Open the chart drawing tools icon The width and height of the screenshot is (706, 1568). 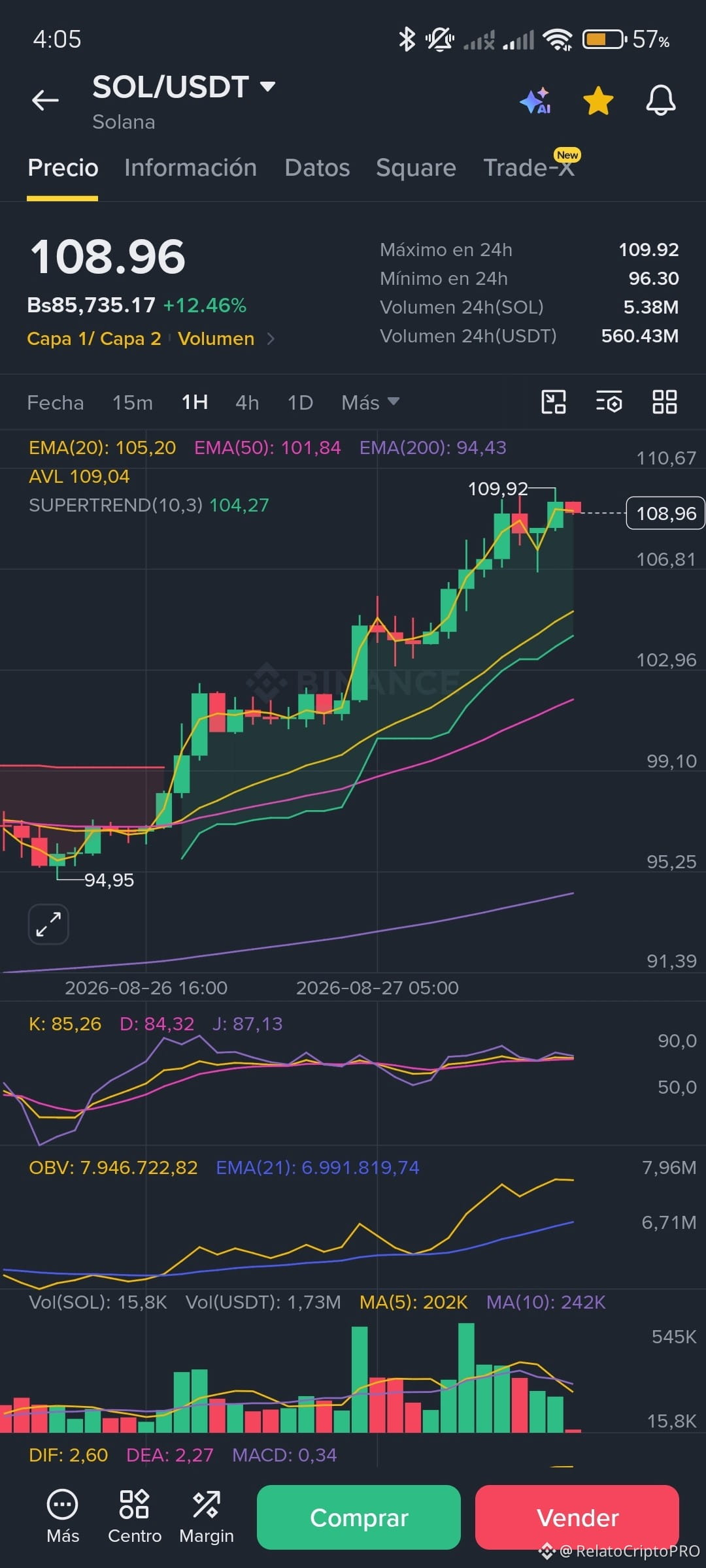(554, 402)
